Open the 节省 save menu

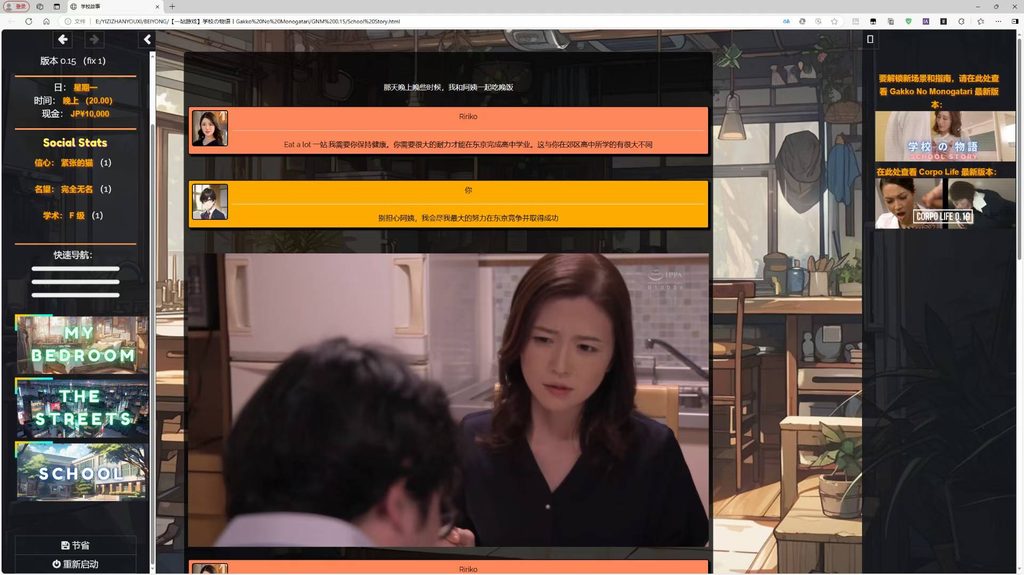point(75,545)
